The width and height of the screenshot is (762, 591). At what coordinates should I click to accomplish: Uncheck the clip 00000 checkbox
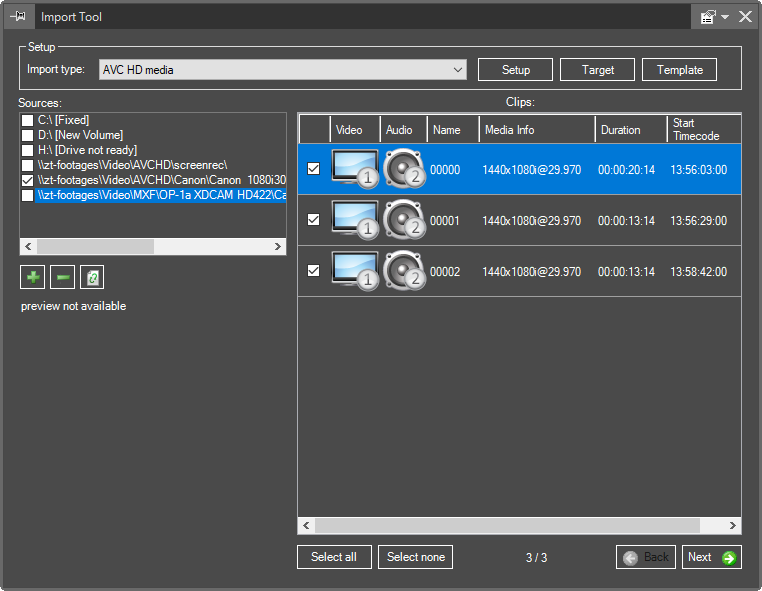[313, 169]
